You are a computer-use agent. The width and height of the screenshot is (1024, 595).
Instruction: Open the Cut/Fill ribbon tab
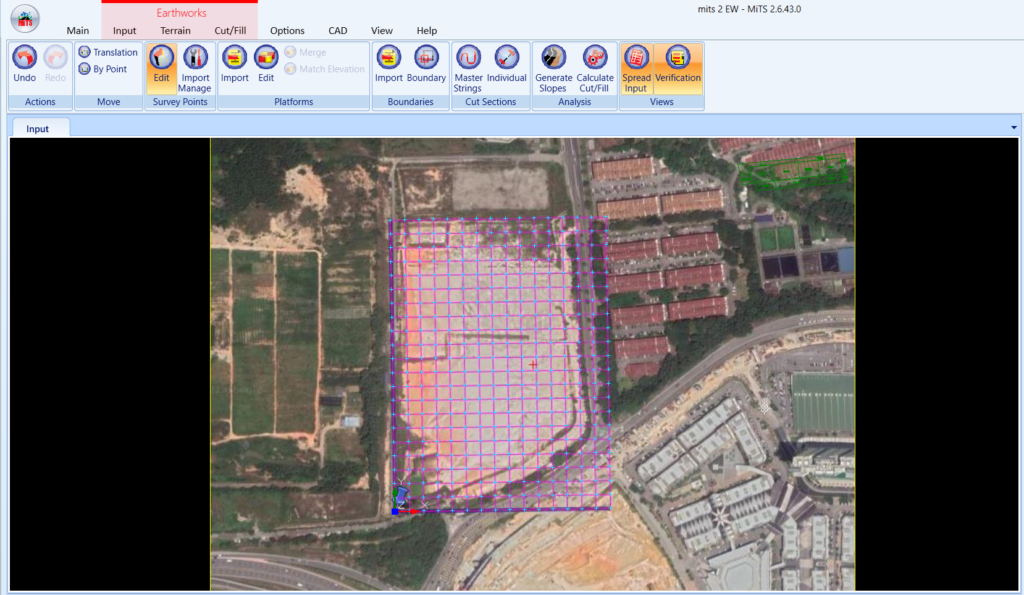230,31
